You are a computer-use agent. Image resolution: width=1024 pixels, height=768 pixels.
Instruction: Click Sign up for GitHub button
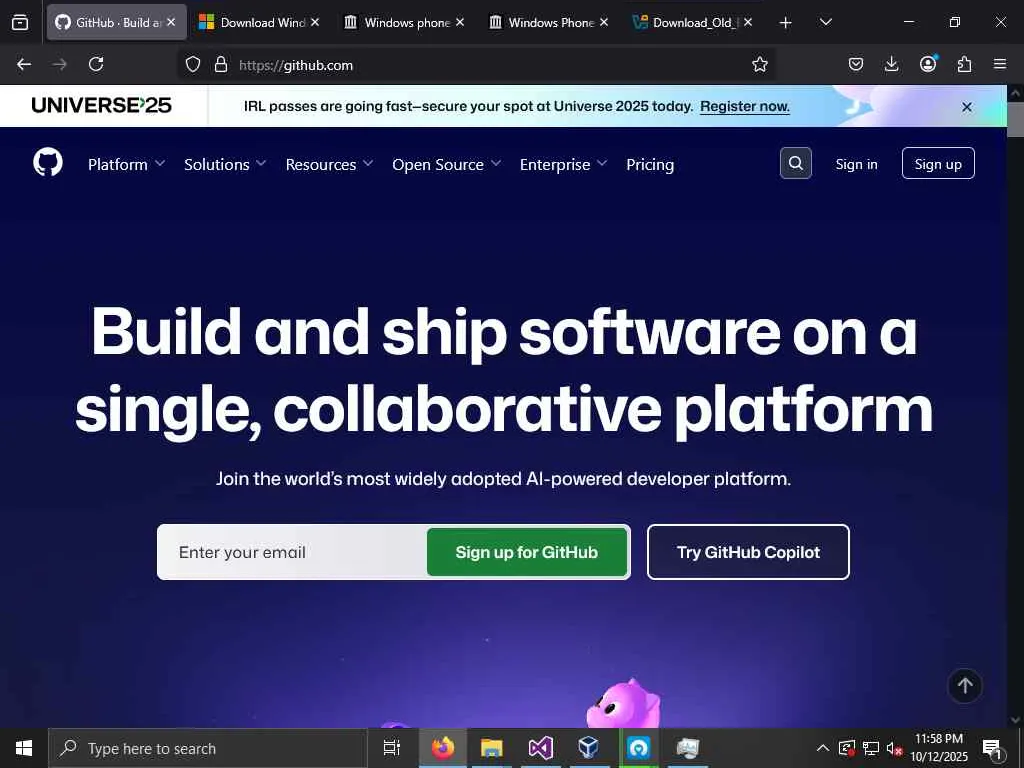point(527,552)
